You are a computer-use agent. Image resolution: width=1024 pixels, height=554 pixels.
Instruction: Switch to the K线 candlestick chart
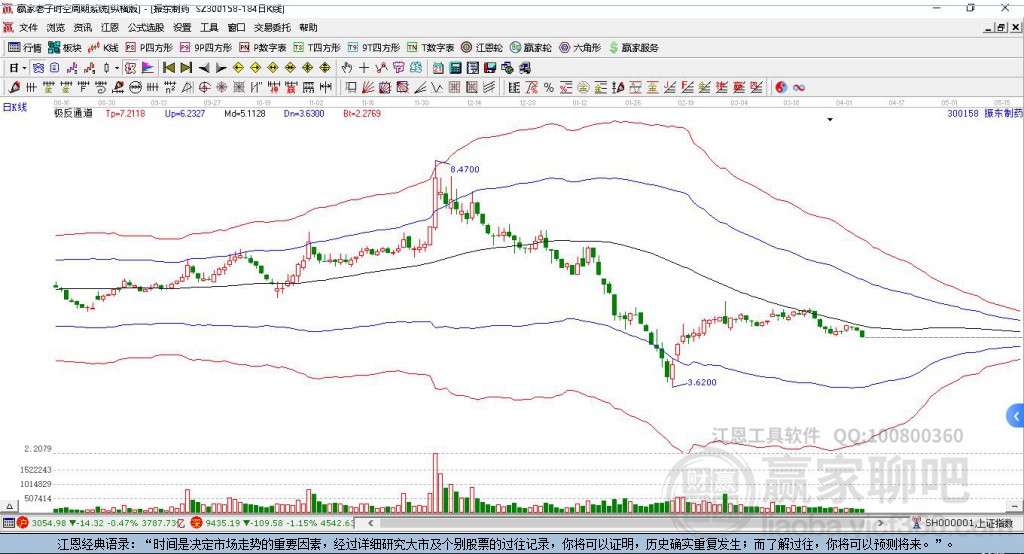point(103,48)
